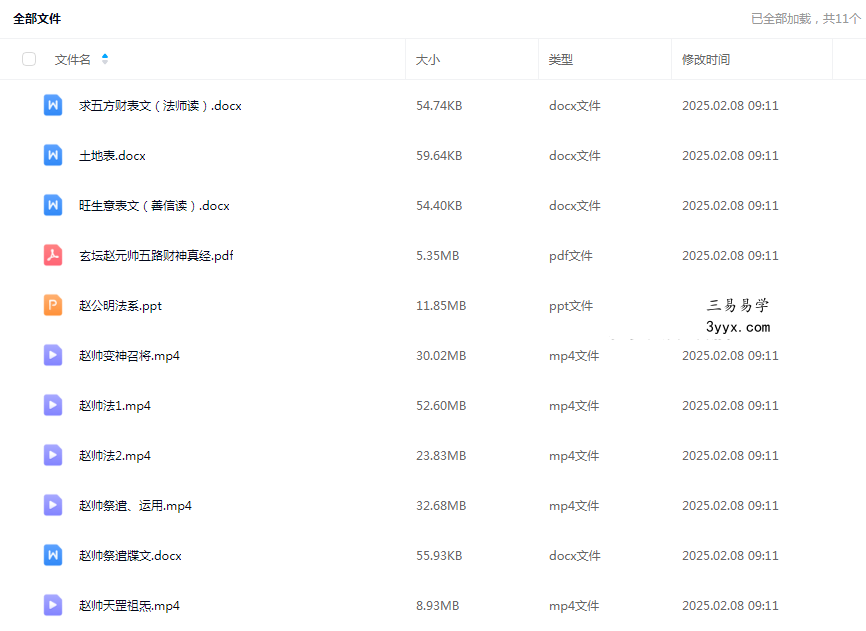
Task: Click Word icon beside 赵帅祭遣牒文.docx
Action: (53, 555)
